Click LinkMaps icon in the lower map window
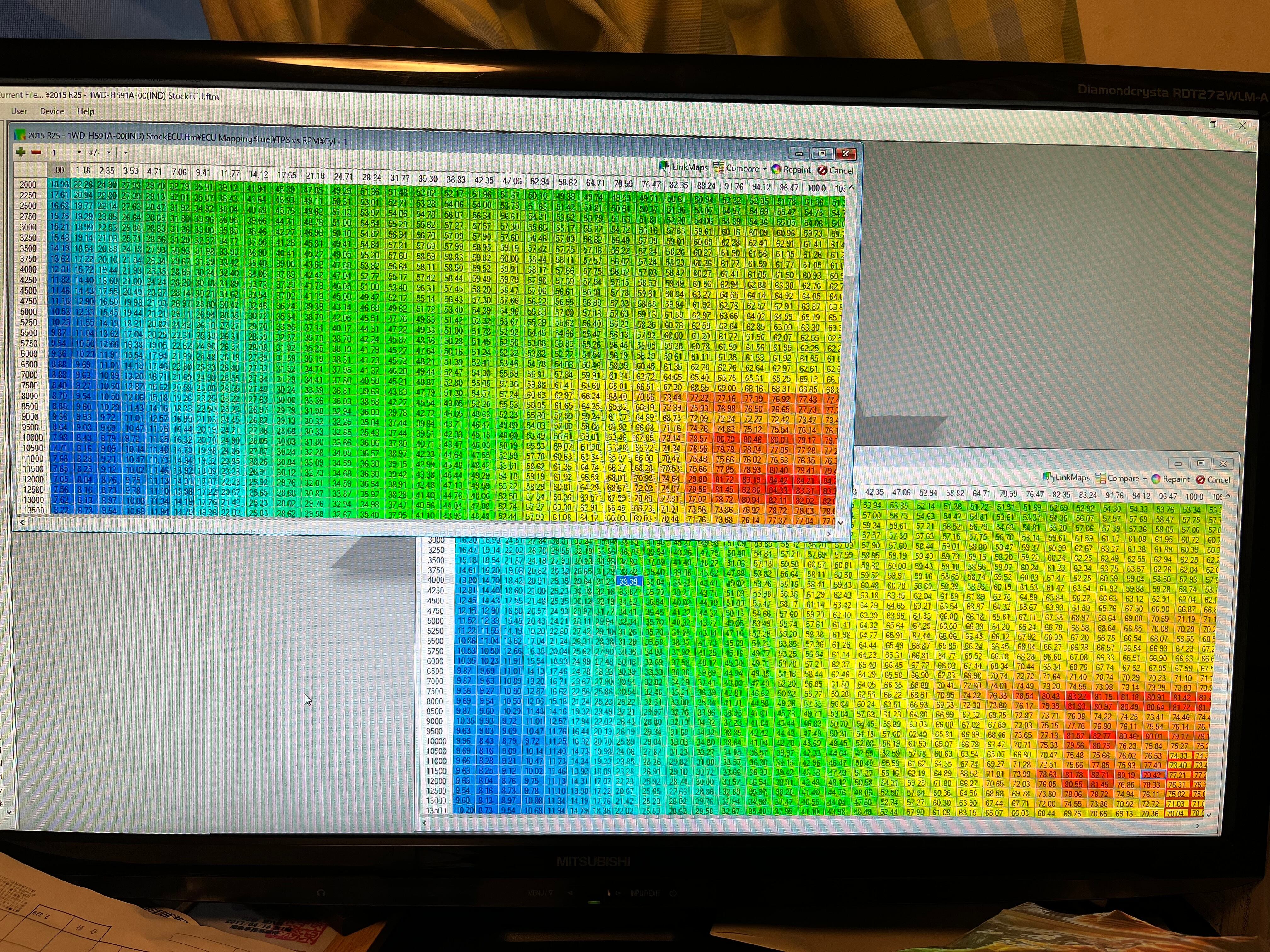The image size is (1270, 952). click(x=1048, y=478)
